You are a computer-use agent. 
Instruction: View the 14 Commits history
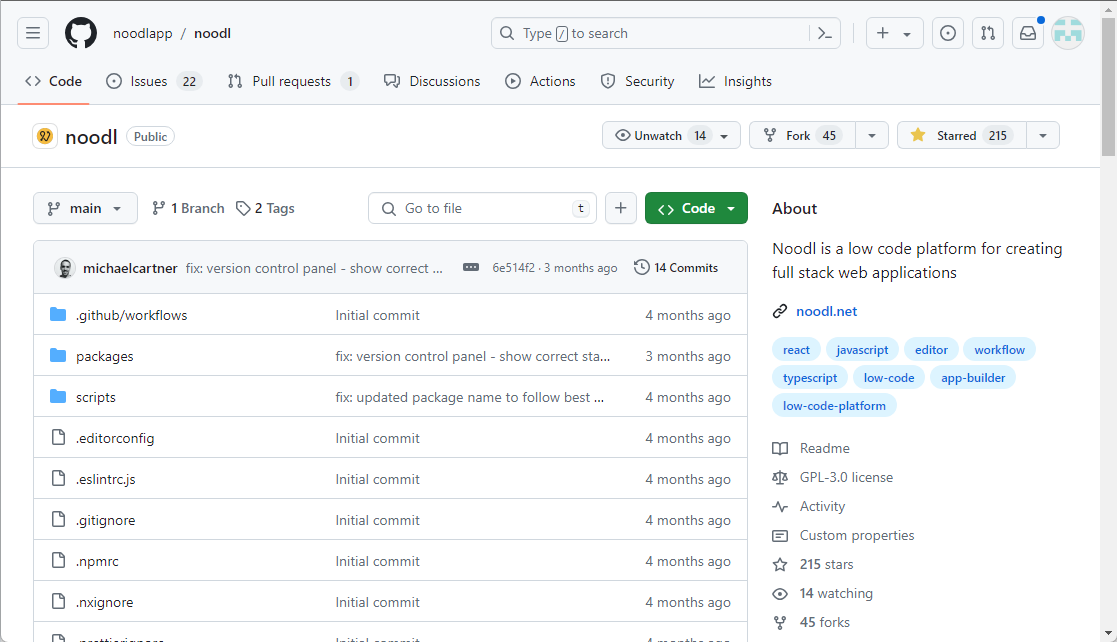coord(676,268)
